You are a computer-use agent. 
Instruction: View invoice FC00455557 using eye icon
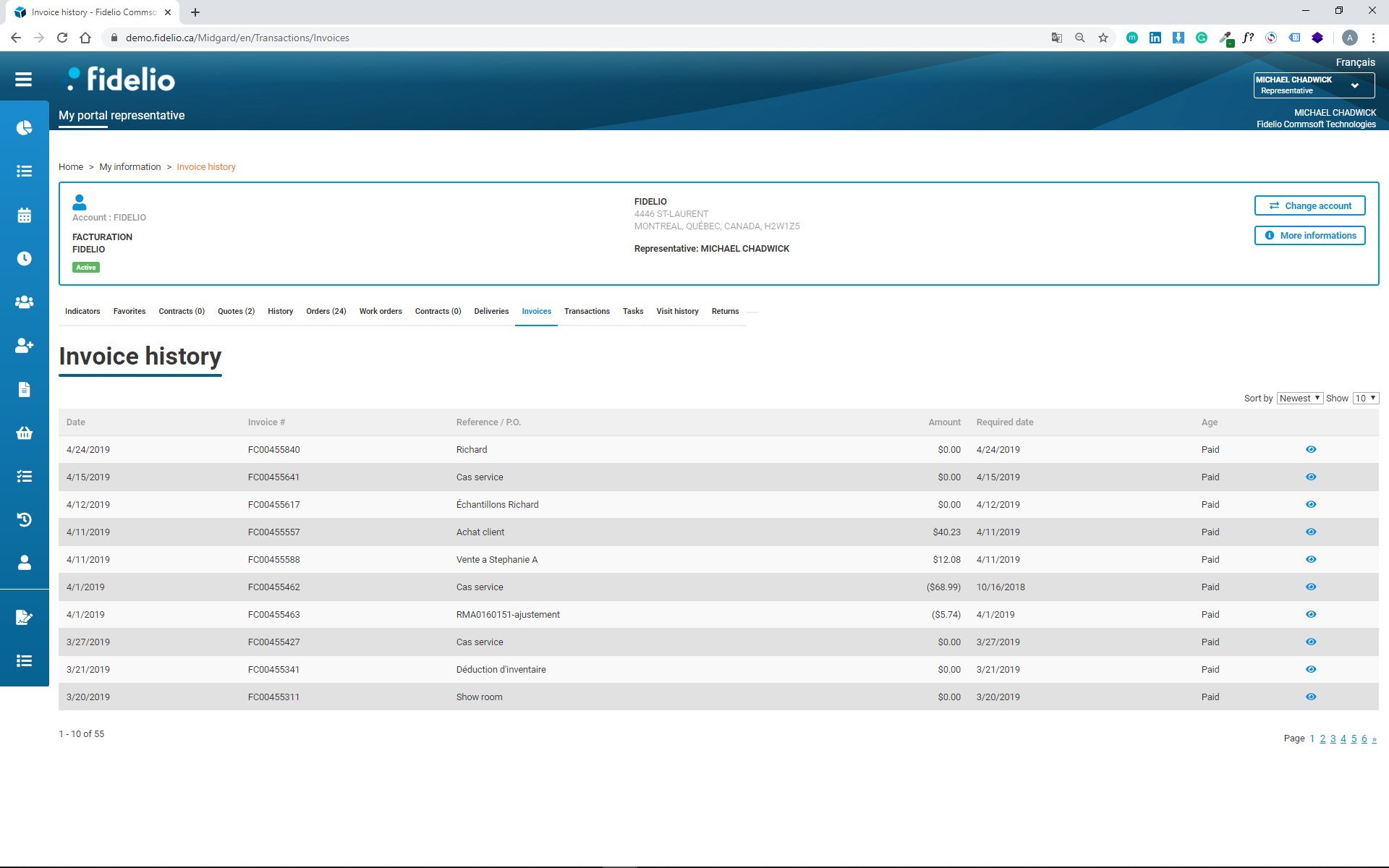[x=1310, y=532]
